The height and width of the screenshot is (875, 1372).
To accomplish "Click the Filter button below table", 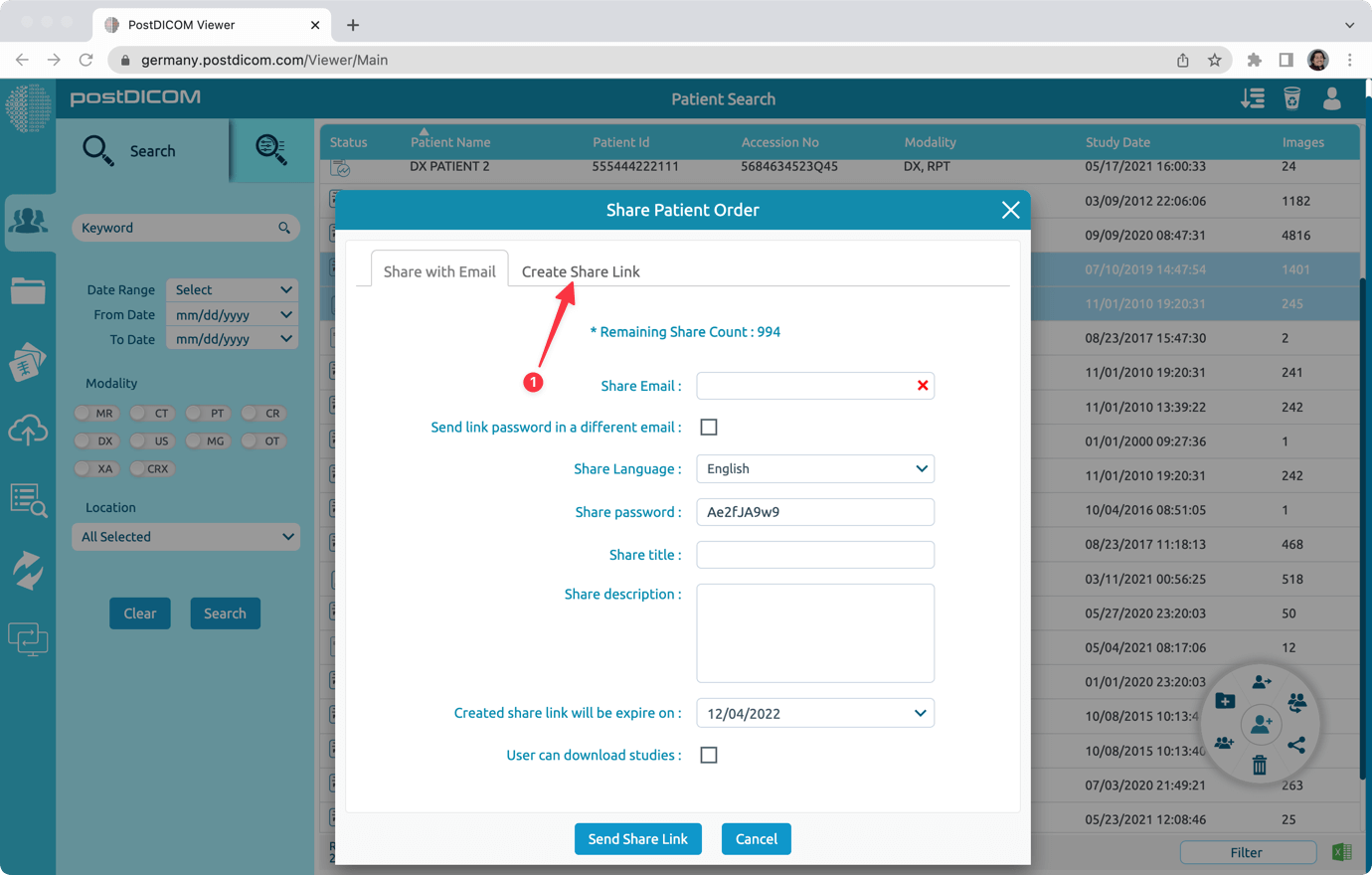I will coord(1247,852).
